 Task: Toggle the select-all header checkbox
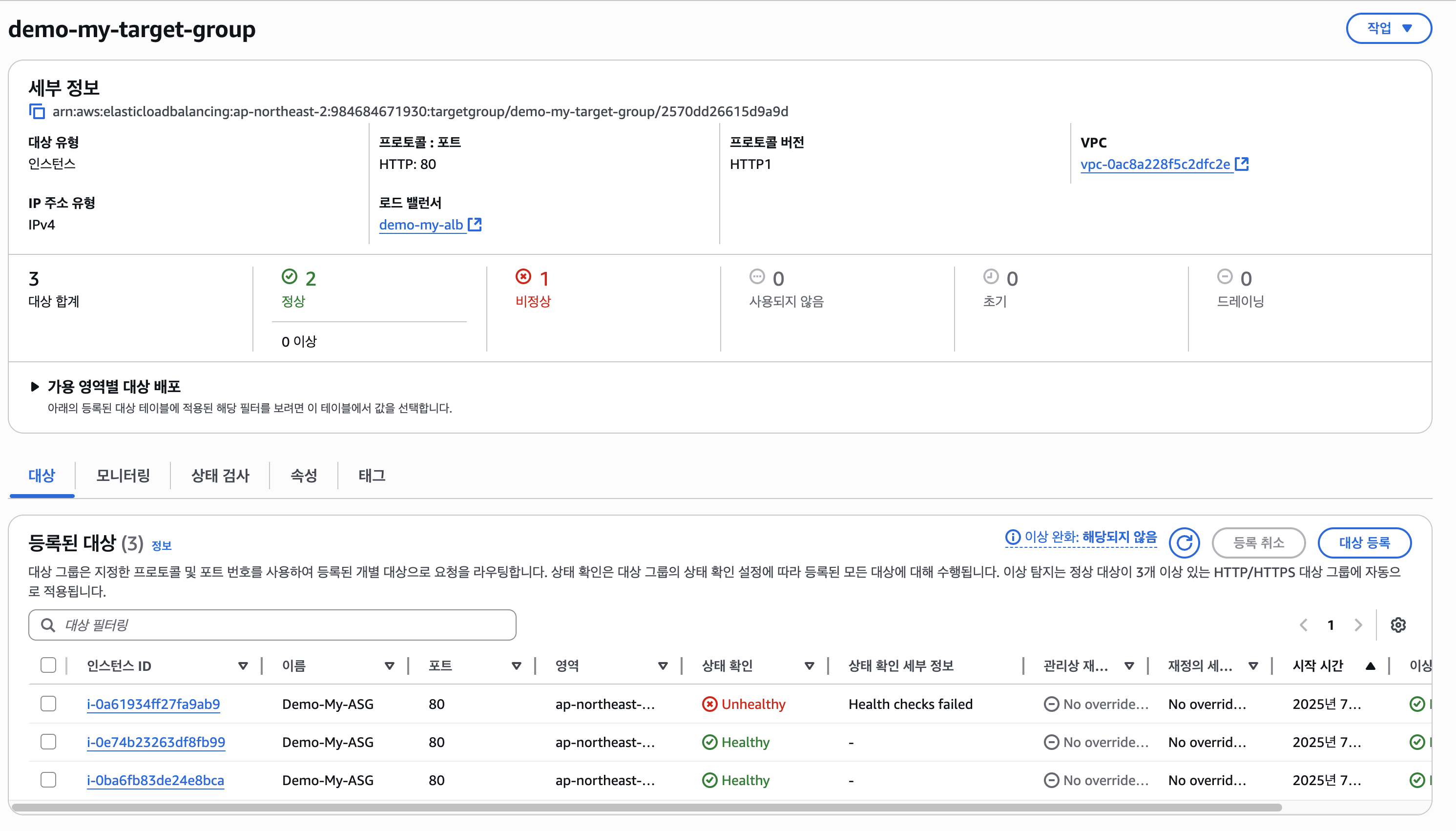point(48,665)
